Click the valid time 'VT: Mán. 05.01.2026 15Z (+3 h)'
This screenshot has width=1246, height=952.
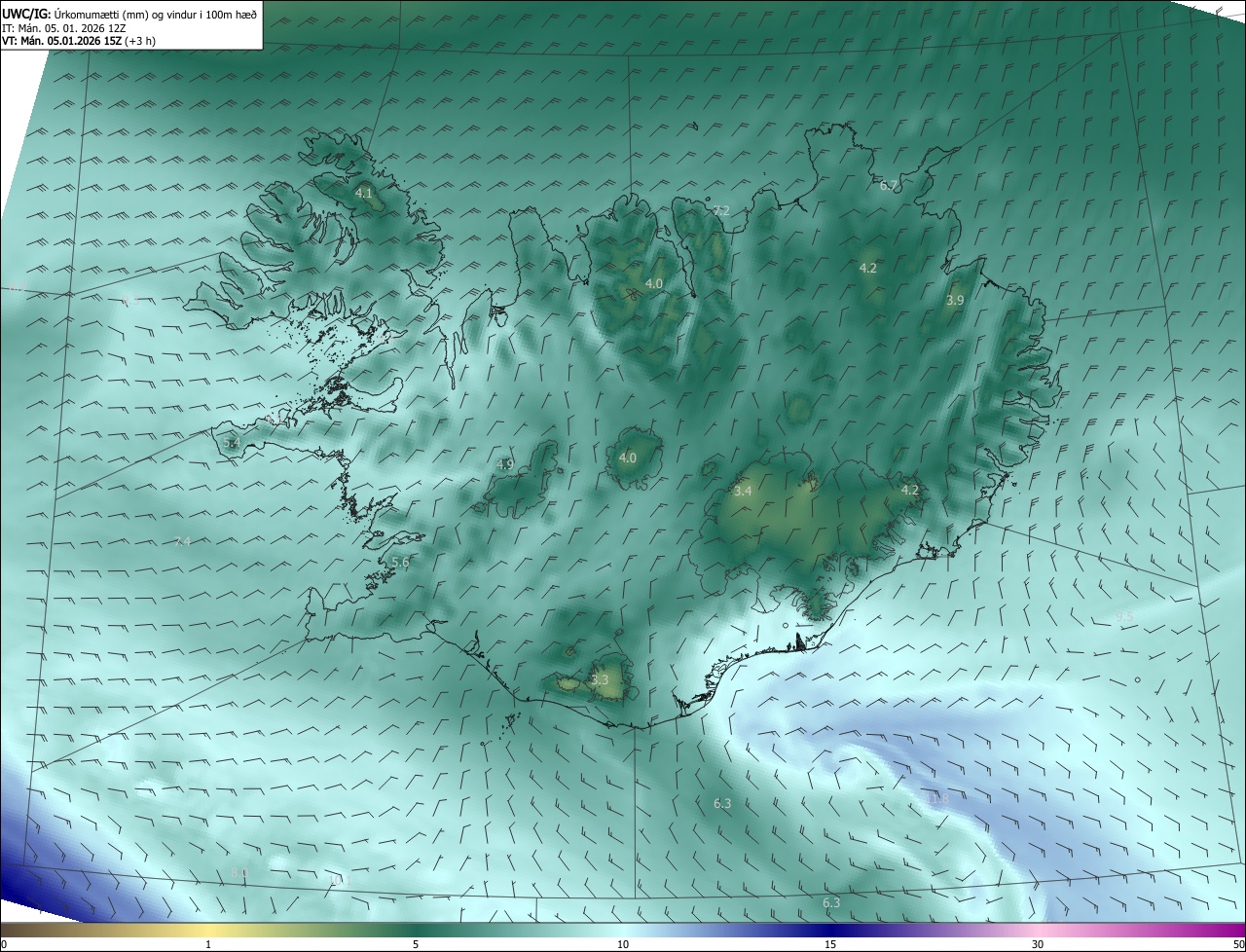click(79, 41)
